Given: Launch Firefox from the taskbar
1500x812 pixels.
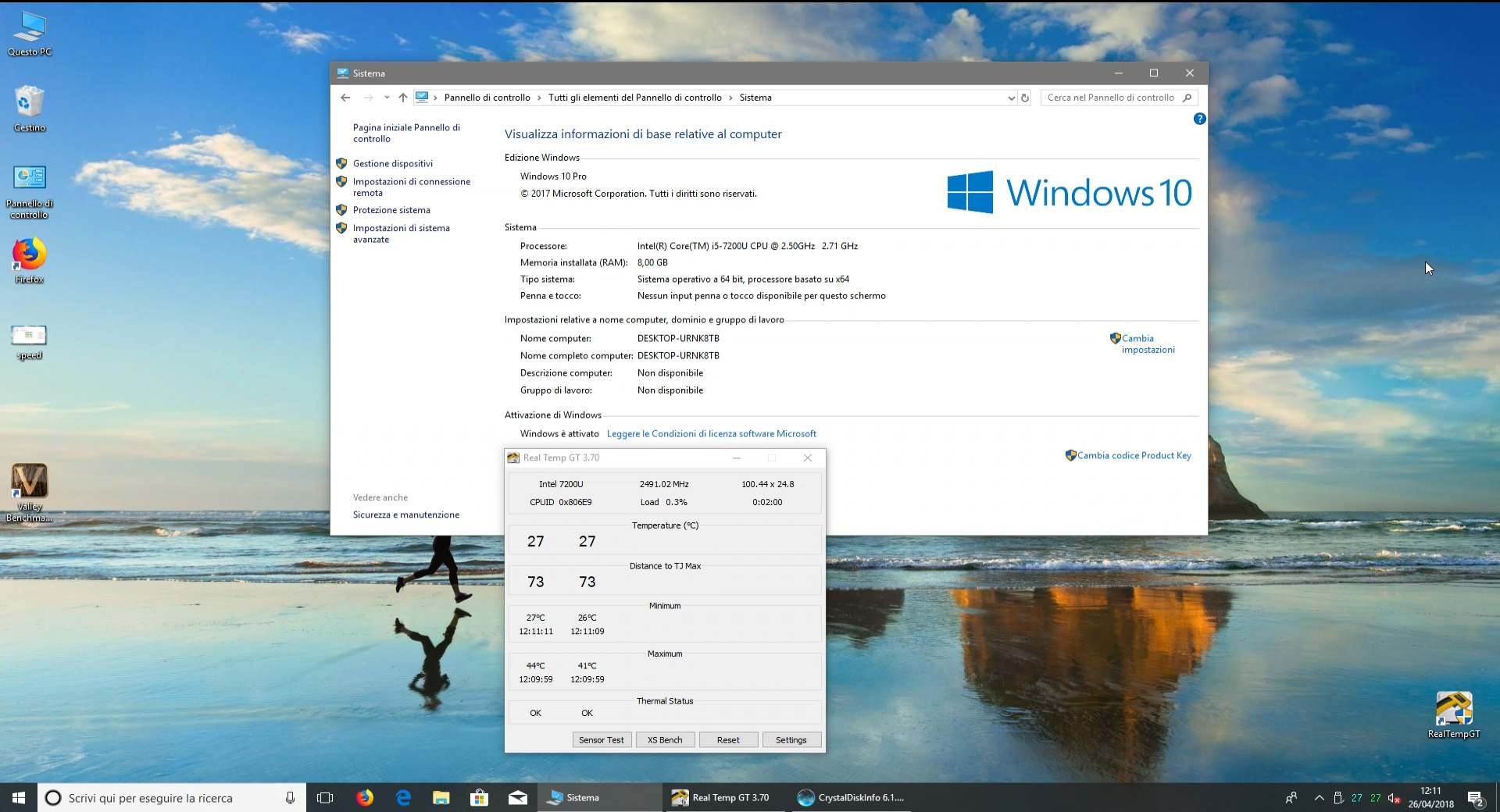Looking at the screenshot, I should [x=365, y=797].
